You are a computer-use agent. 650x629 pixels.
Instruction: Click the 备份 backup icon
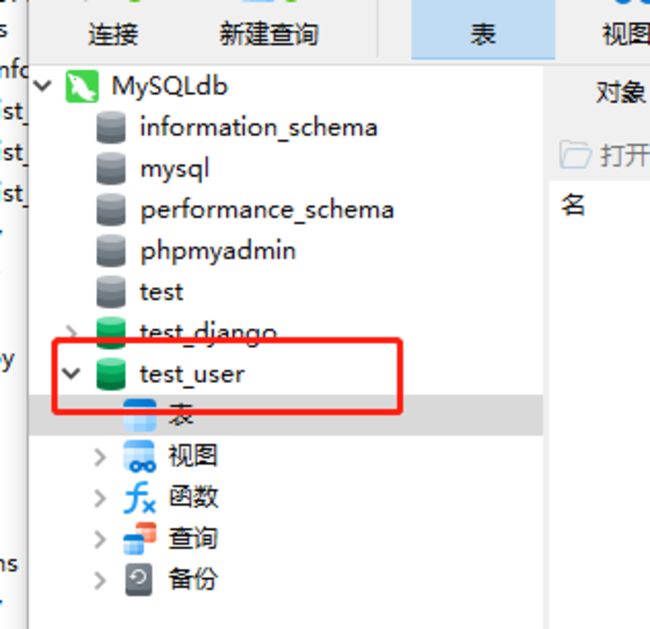140,579
